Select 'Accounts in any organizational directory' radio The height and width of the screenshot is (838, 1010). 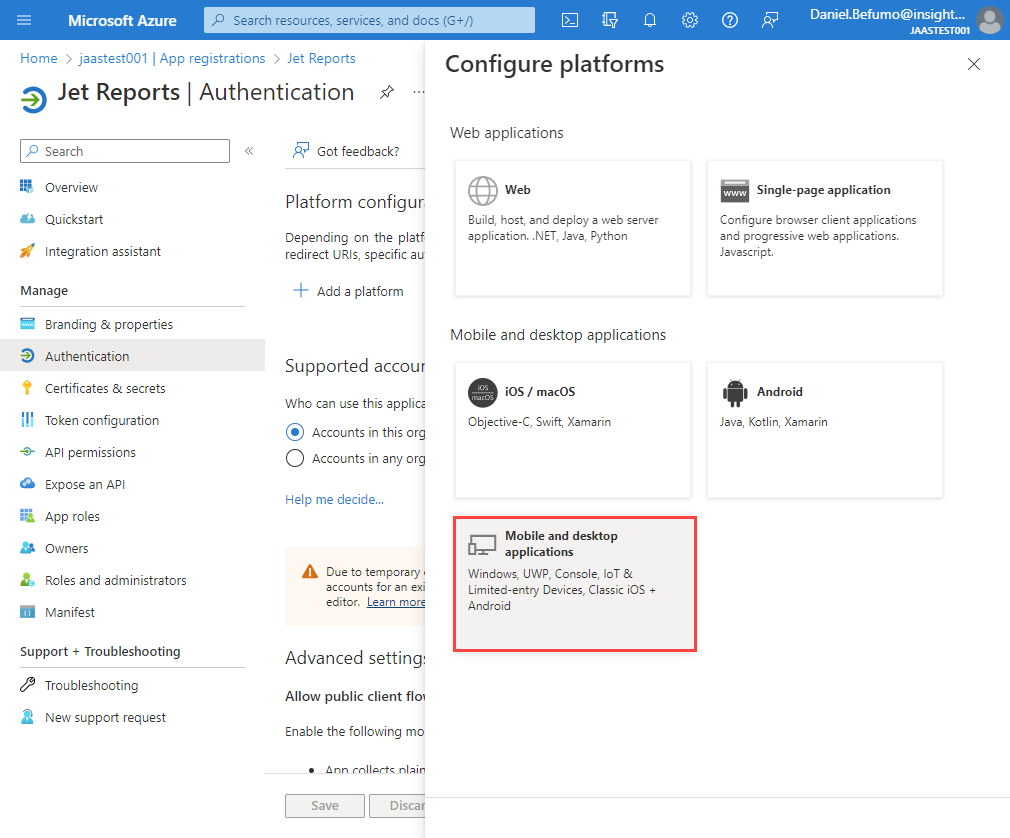tap(294, 458)
